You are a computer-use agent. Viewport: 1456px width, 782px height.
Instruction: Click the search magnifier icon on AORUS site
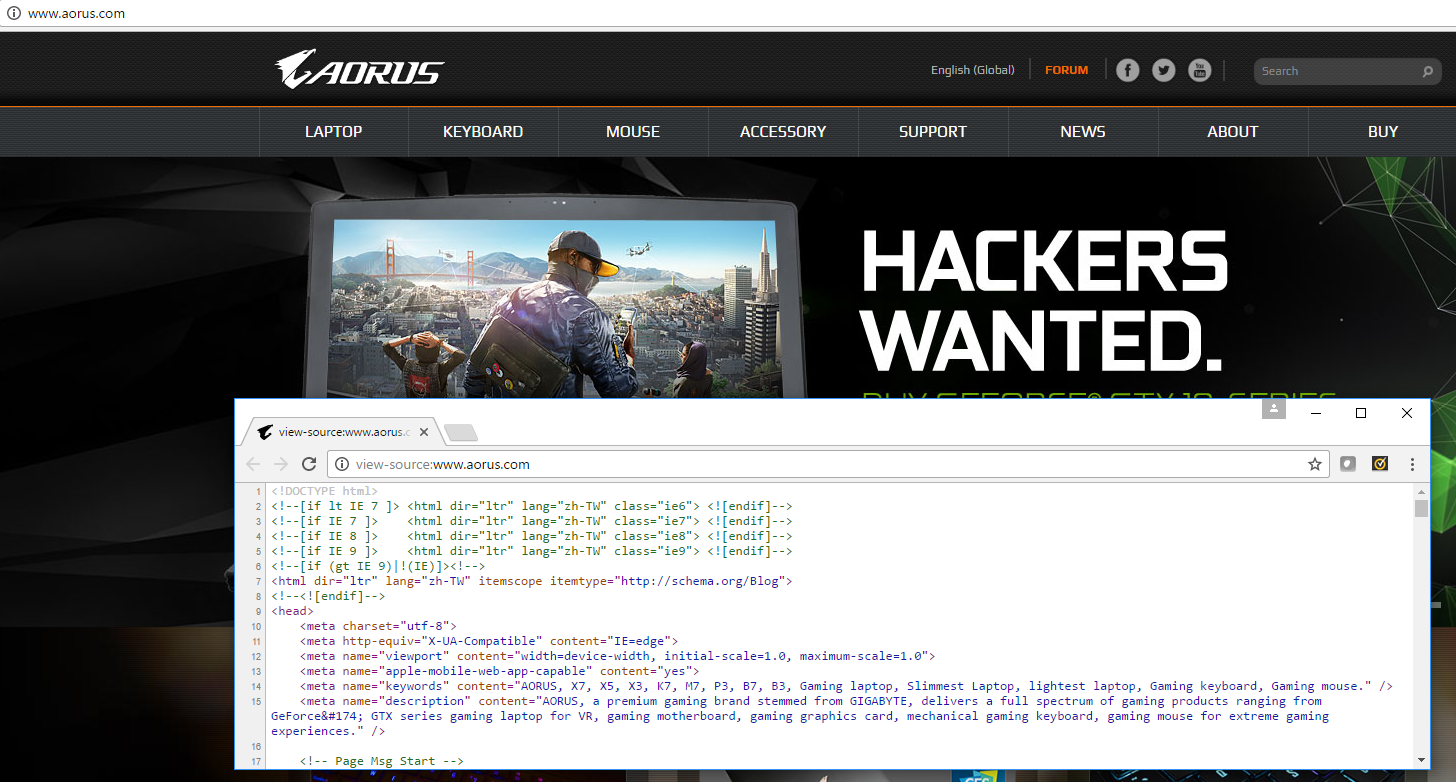[1427, 71]
